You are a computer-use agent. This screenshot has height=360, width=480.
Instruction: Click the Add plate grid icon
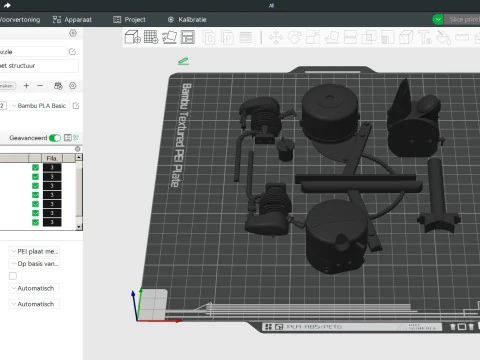(151, 37)
